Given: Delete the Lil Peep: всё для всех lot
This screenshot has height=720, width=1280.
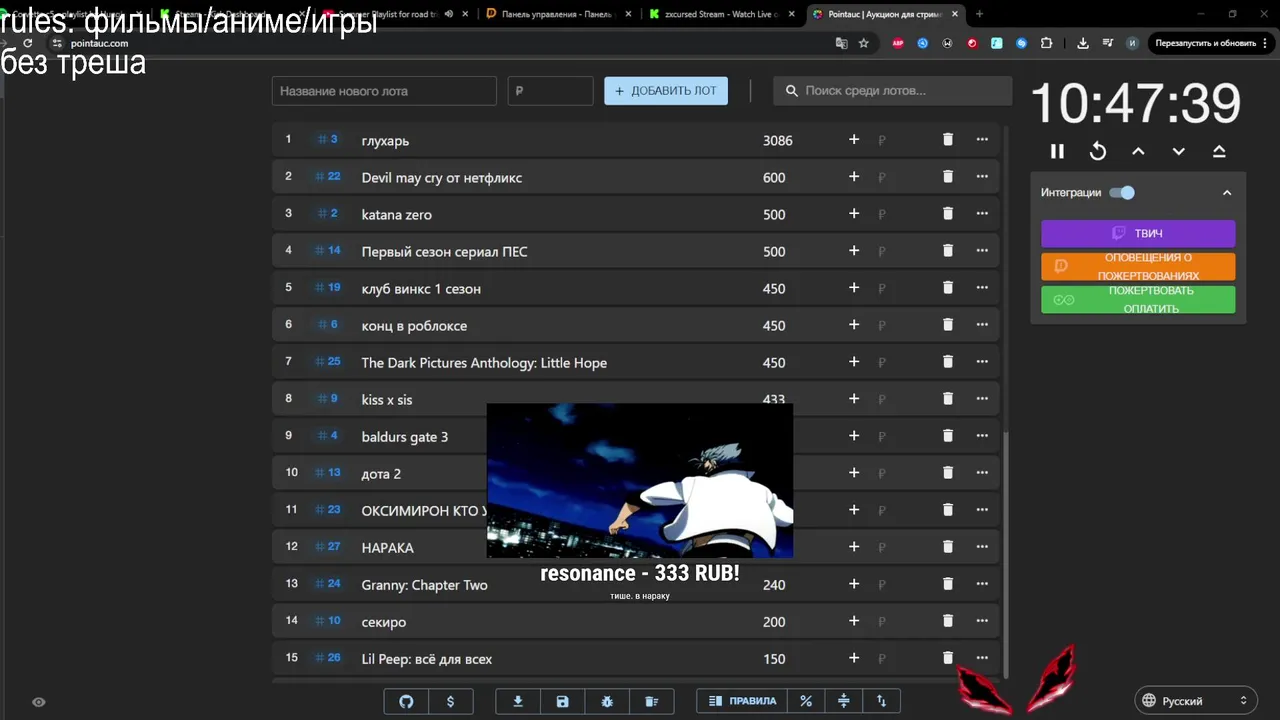Looking at the screenshot, I should click(948, 658).
